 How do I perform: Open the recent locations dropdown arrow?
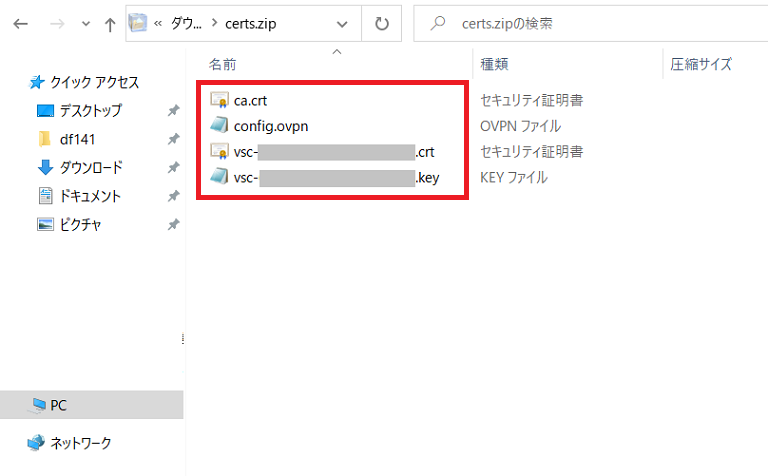click(x=84, y=24)
